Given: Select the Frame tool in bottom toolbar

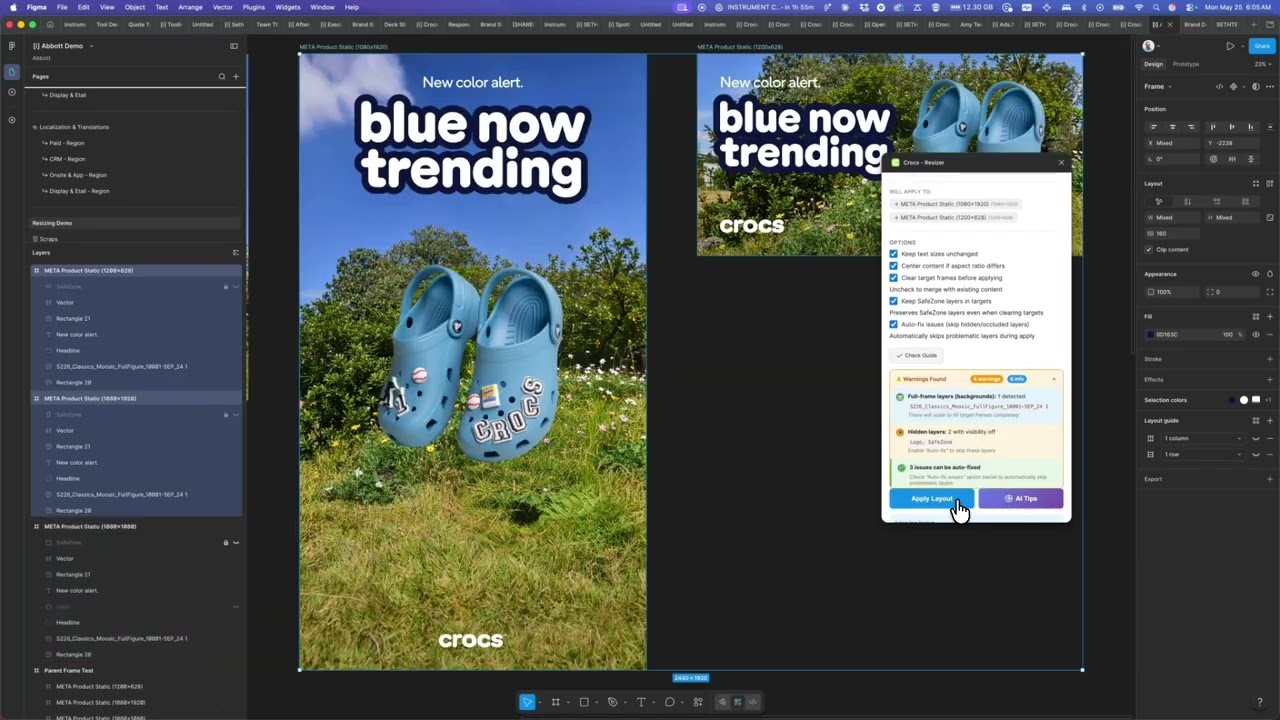Looking at the screenshot, I should (x=556, y=702).
